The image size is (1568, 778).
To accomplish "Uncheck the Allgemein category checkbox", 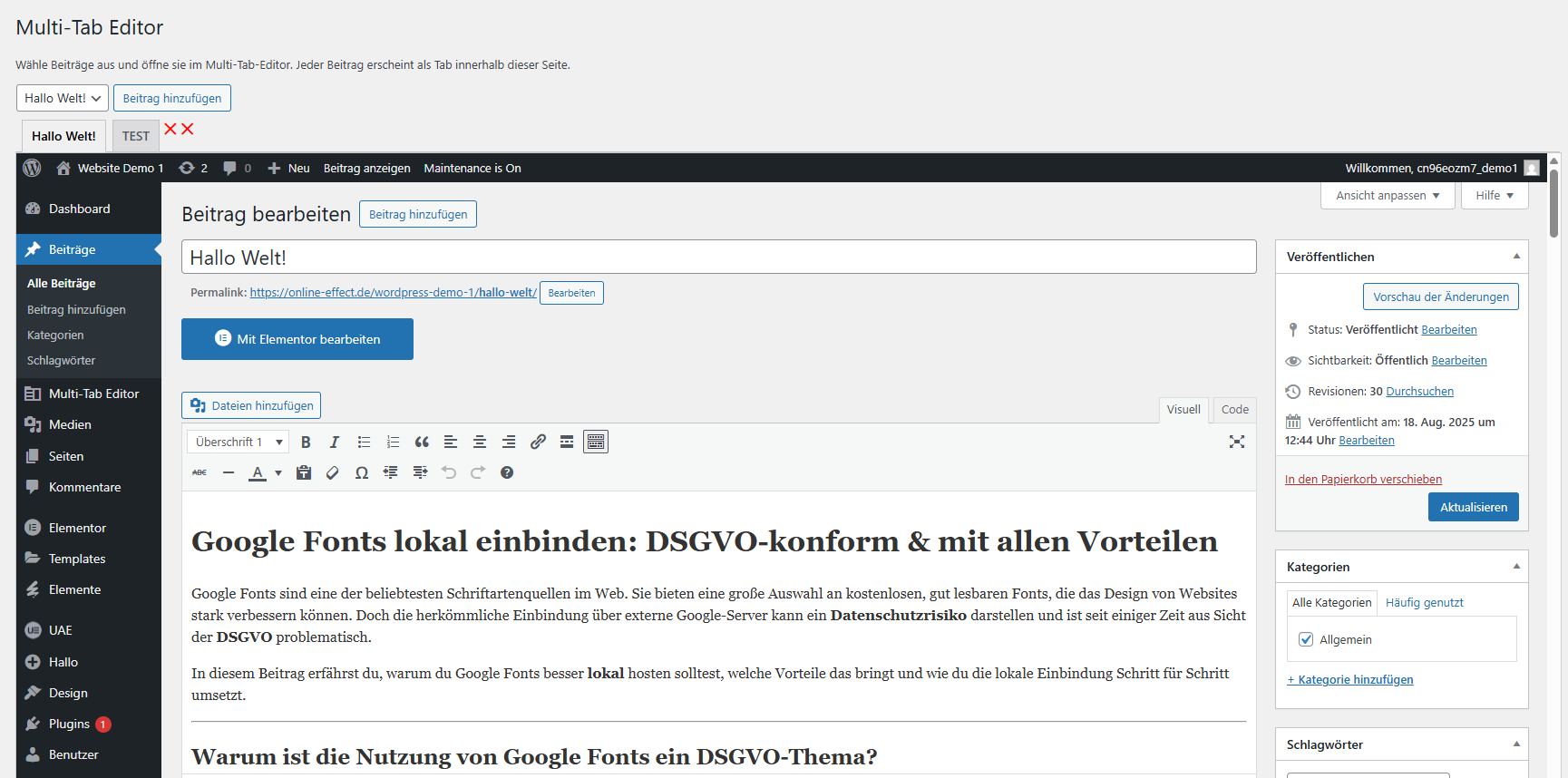I will 1306,640.
